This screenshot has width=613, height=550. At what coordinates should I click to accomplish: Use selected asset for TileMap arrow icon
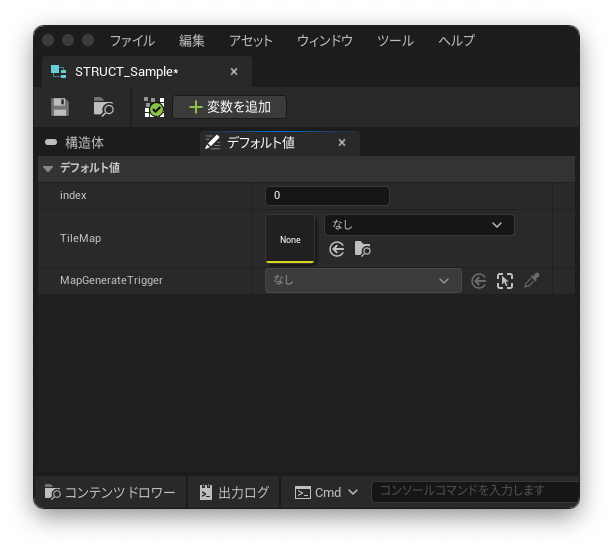point(337,249)
